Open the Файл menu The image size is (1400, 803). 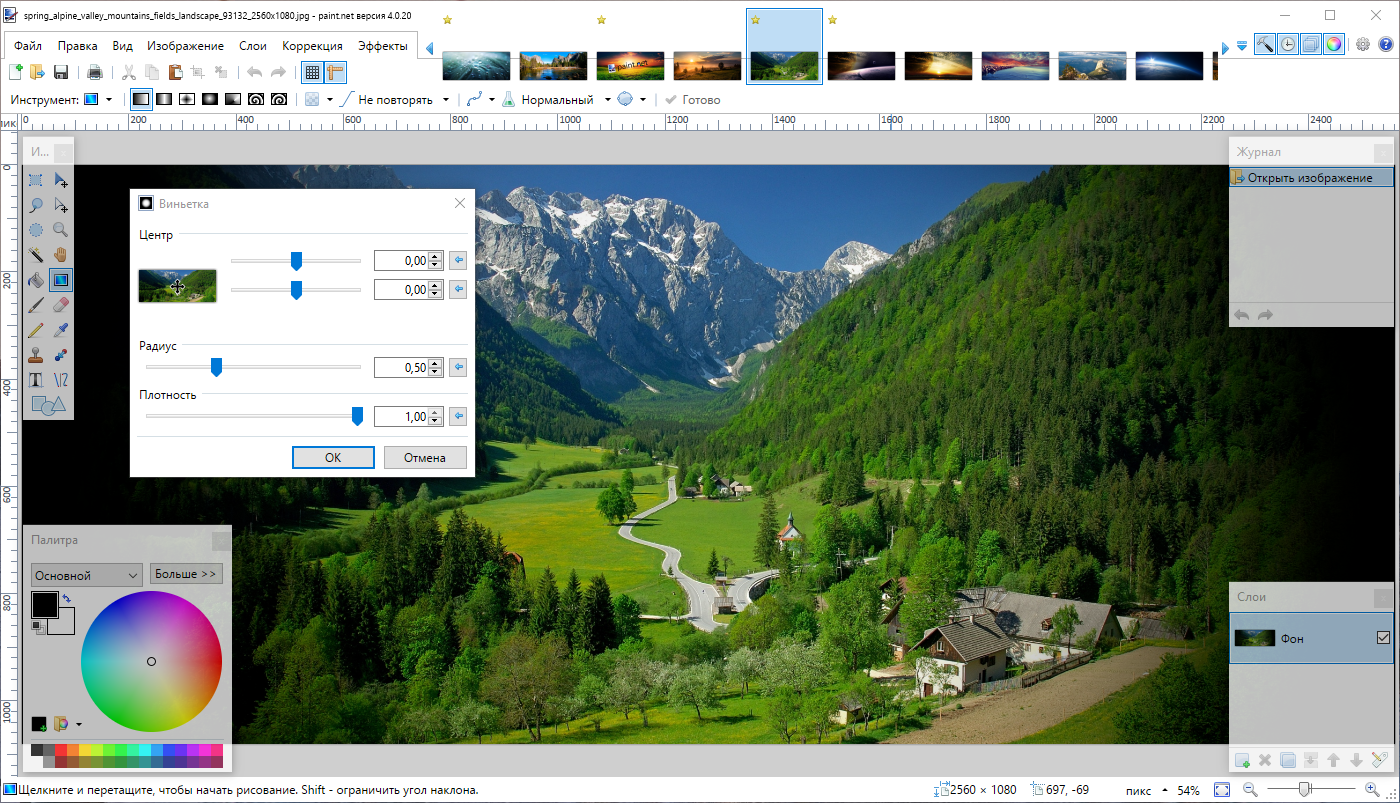[x=28, y=46]
